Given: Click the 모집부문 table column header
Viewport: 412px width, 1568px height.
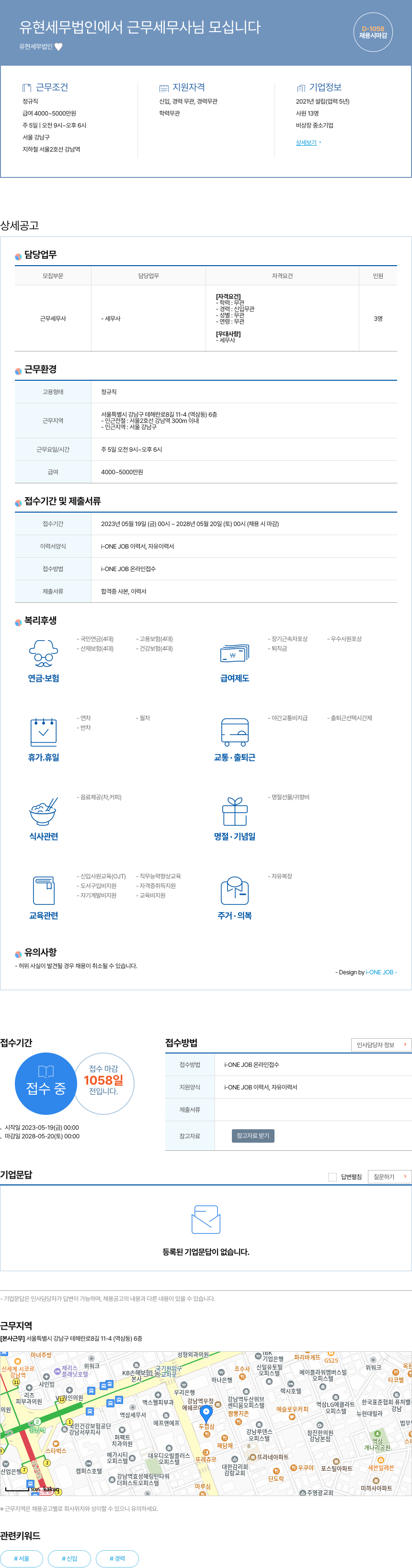Looking at the screenshot, I should point(53,276).
